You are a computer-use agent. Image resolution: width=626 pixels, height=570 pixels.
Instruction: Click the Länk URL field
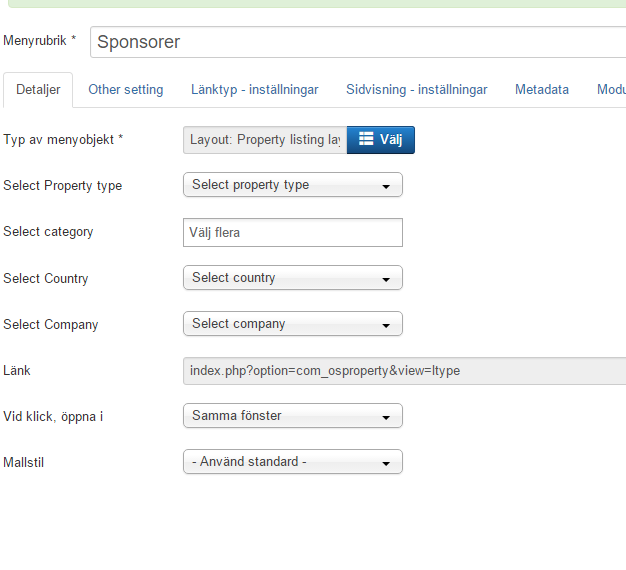point(404,371)
